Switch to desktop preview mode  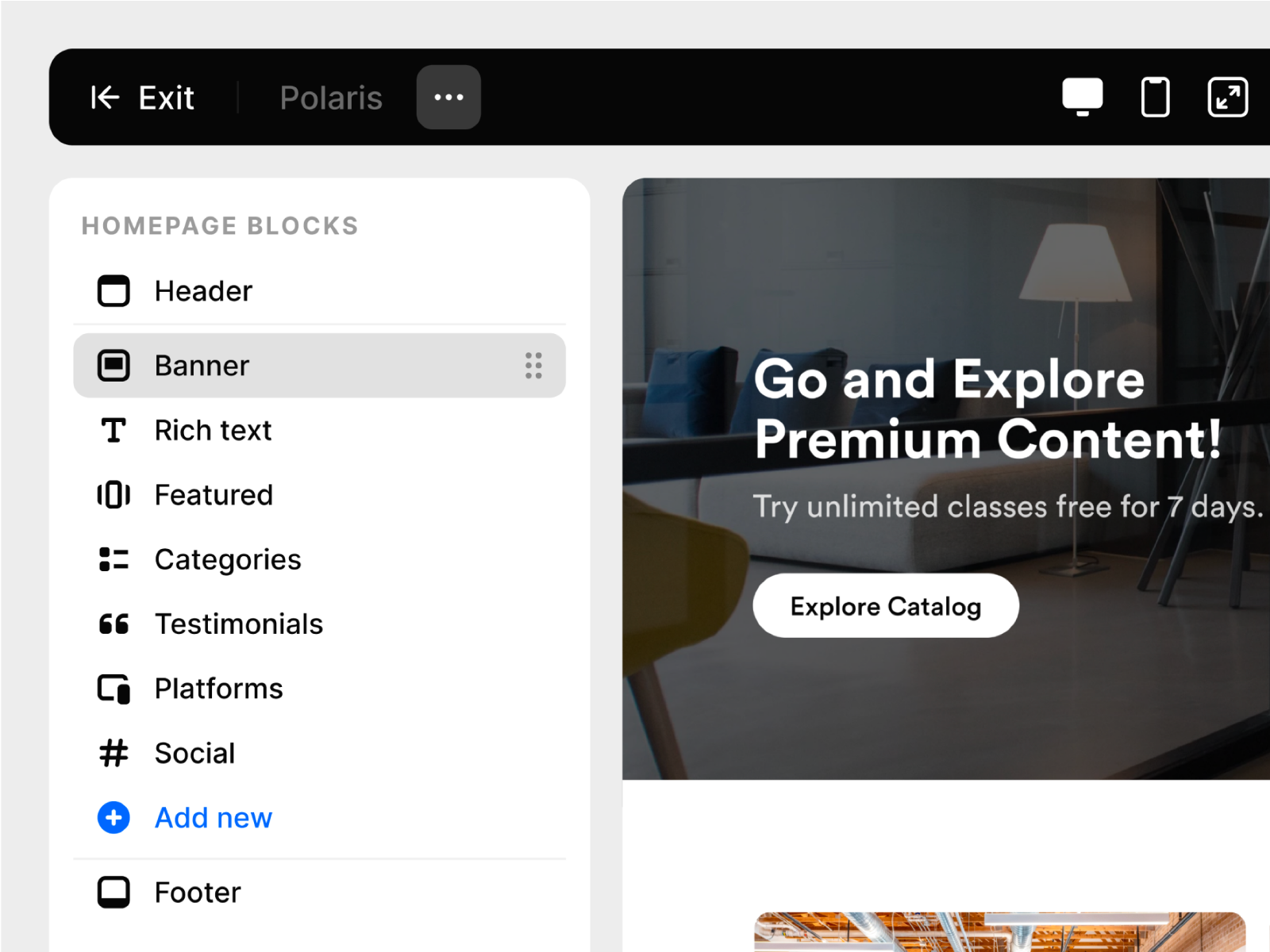point(1082,97)
